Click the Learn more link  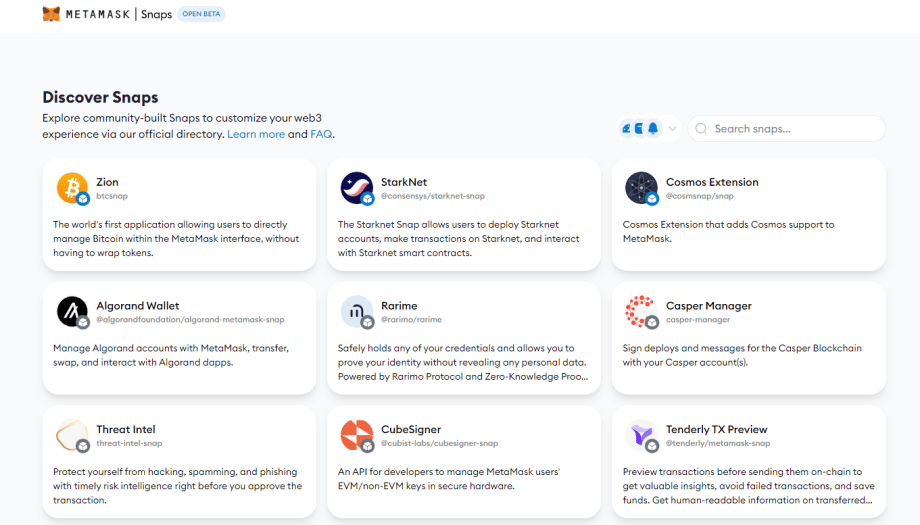256,134
